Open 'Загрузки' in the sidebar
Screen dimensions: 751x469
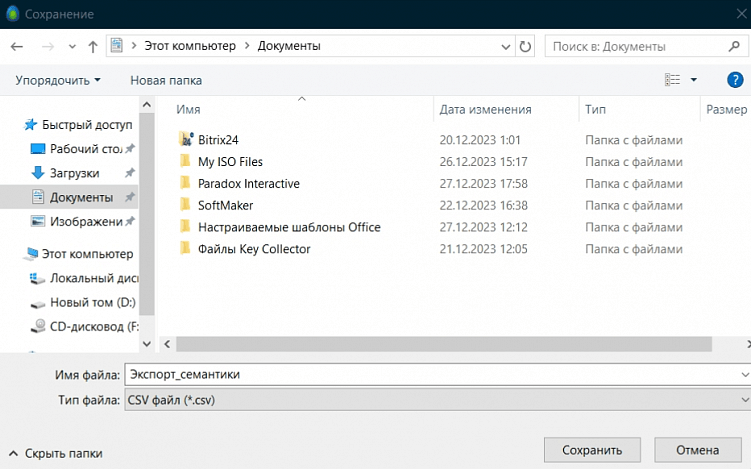[75, 173]
